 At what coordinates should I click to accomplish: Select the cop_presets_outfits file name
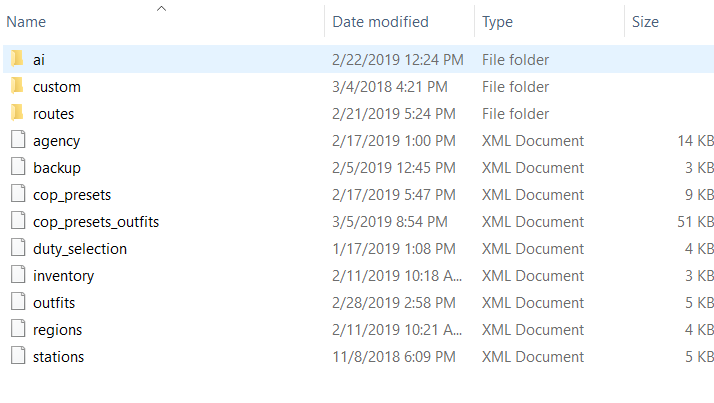pos(95,222)
